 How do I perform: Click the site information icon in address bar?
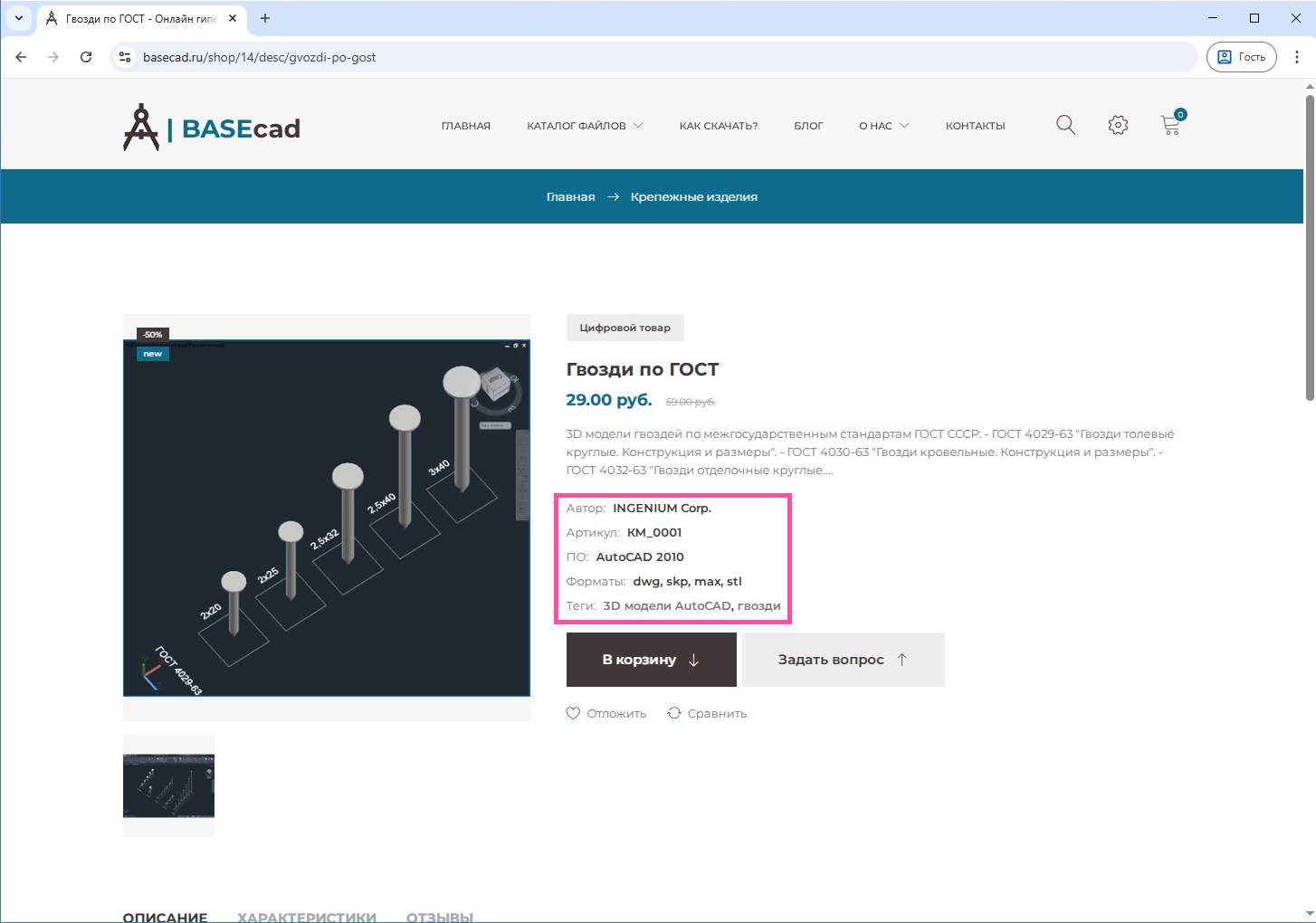point(126,57)
